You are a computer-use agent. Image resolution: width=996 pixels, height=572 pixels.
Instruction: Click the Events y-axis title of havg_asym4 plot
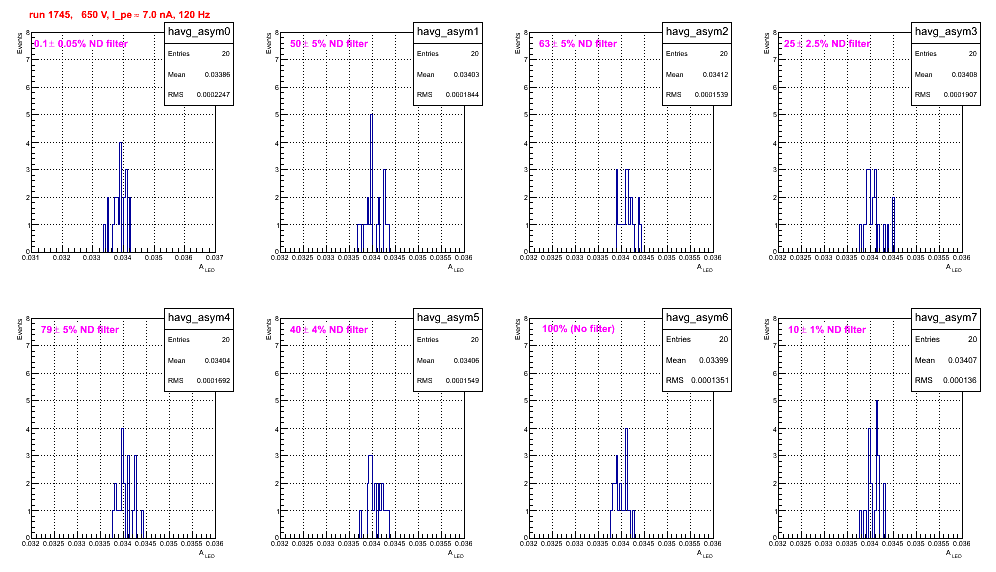pyautogui.click(x=20, y=329)
